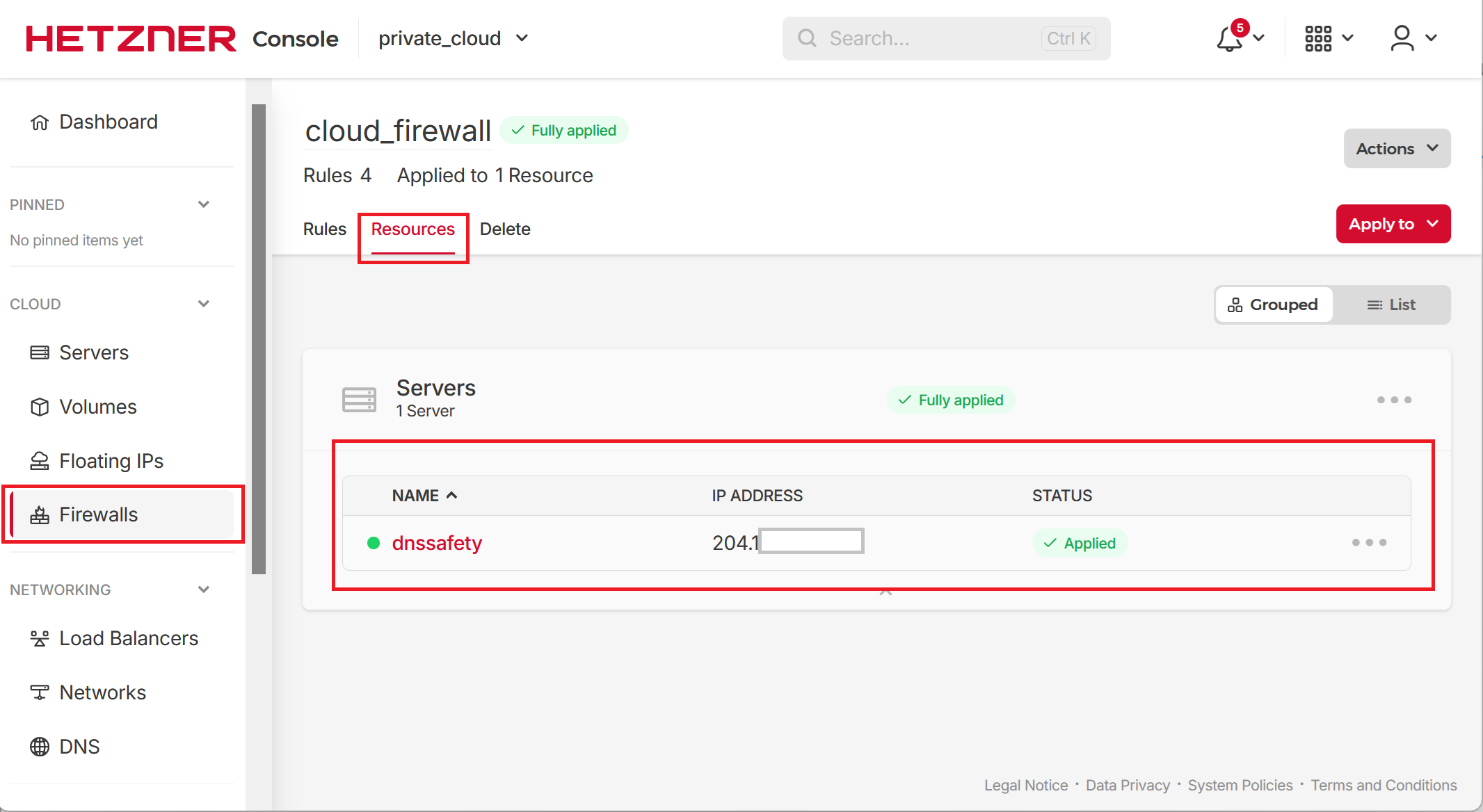
Task: Open System Policies link
Action: click(x=1240, y=786)
